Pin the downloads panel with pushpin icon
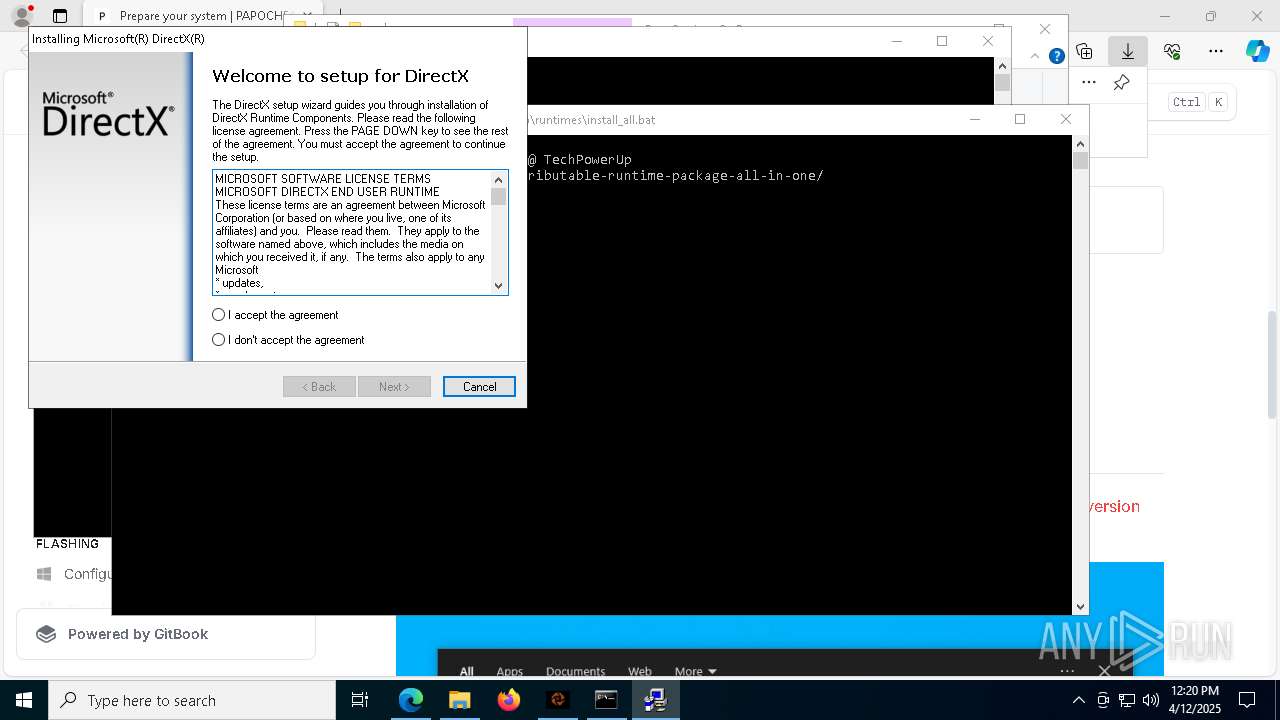Image resolution: width=1280 pixels, height=720 pixels. pyautogui.click(x=1122, y=82)
